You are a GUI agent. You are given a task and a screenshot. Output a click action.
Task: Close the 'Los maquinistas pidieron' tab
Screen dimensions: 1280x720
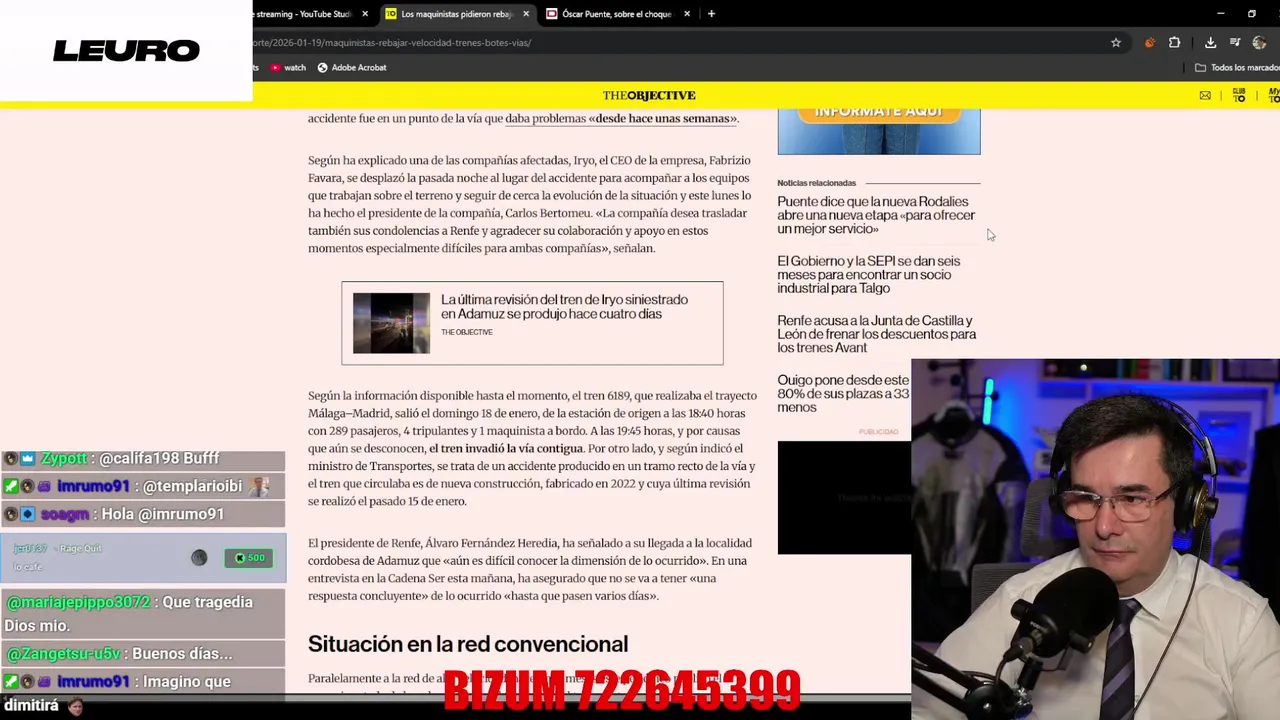click(x=526, y=14)
